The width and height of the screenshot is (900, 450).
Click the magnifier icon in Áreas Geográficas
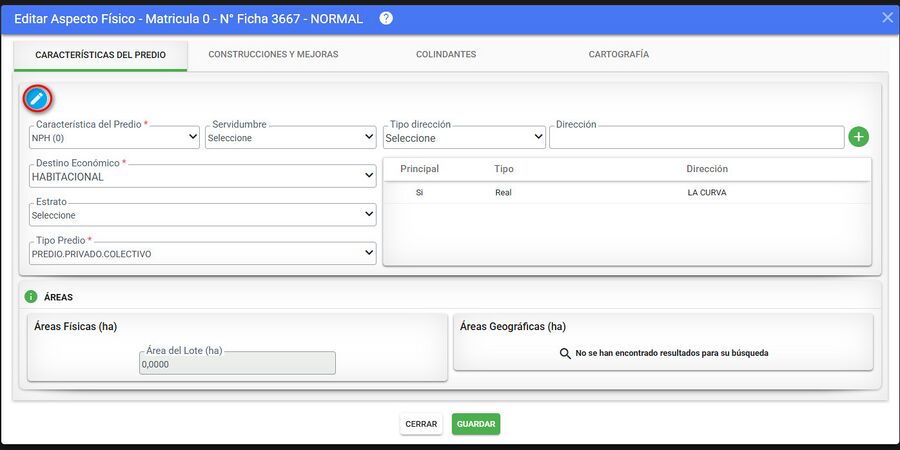565,353
